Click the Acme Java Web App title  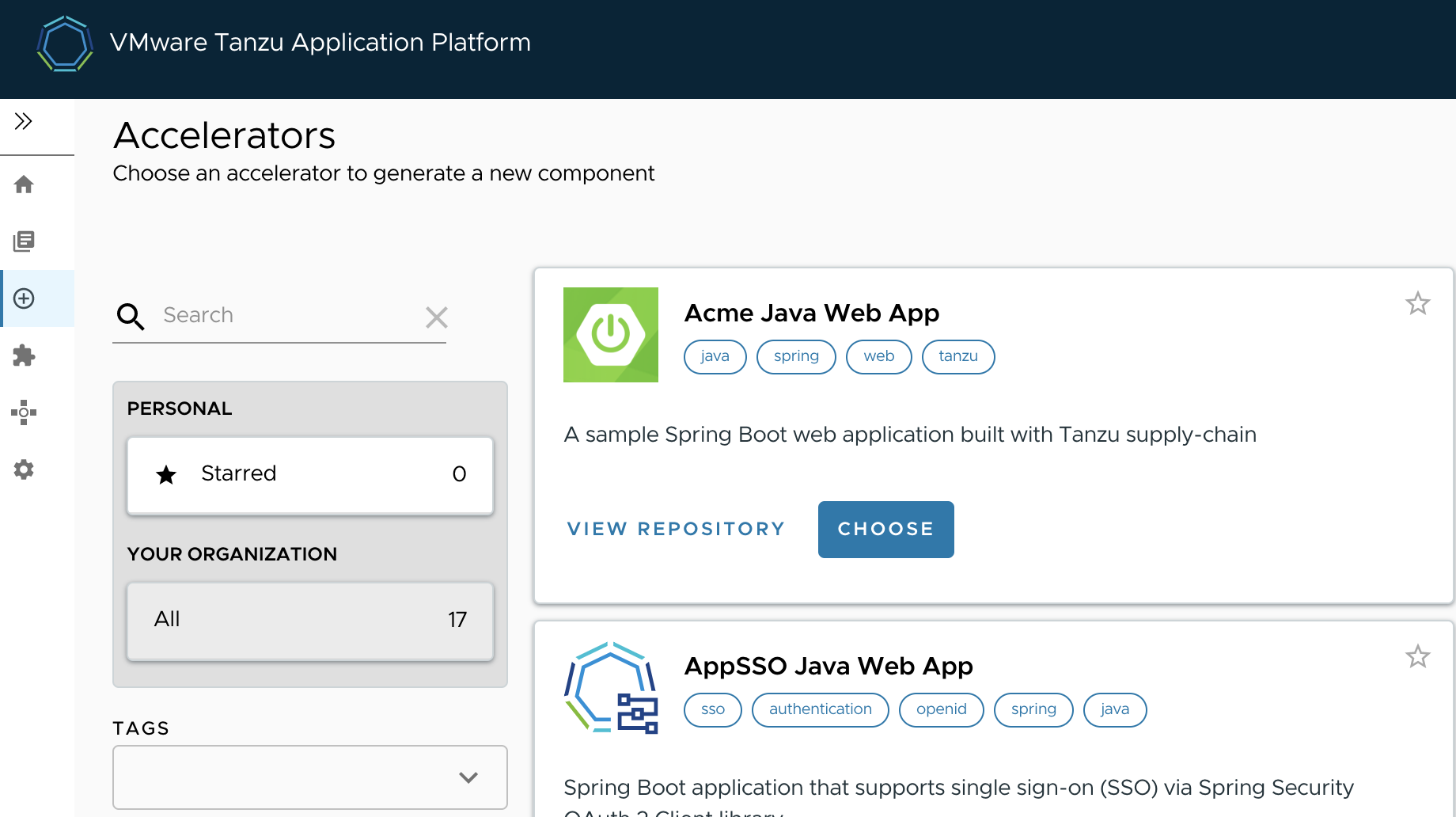click(x=812, y=313)
